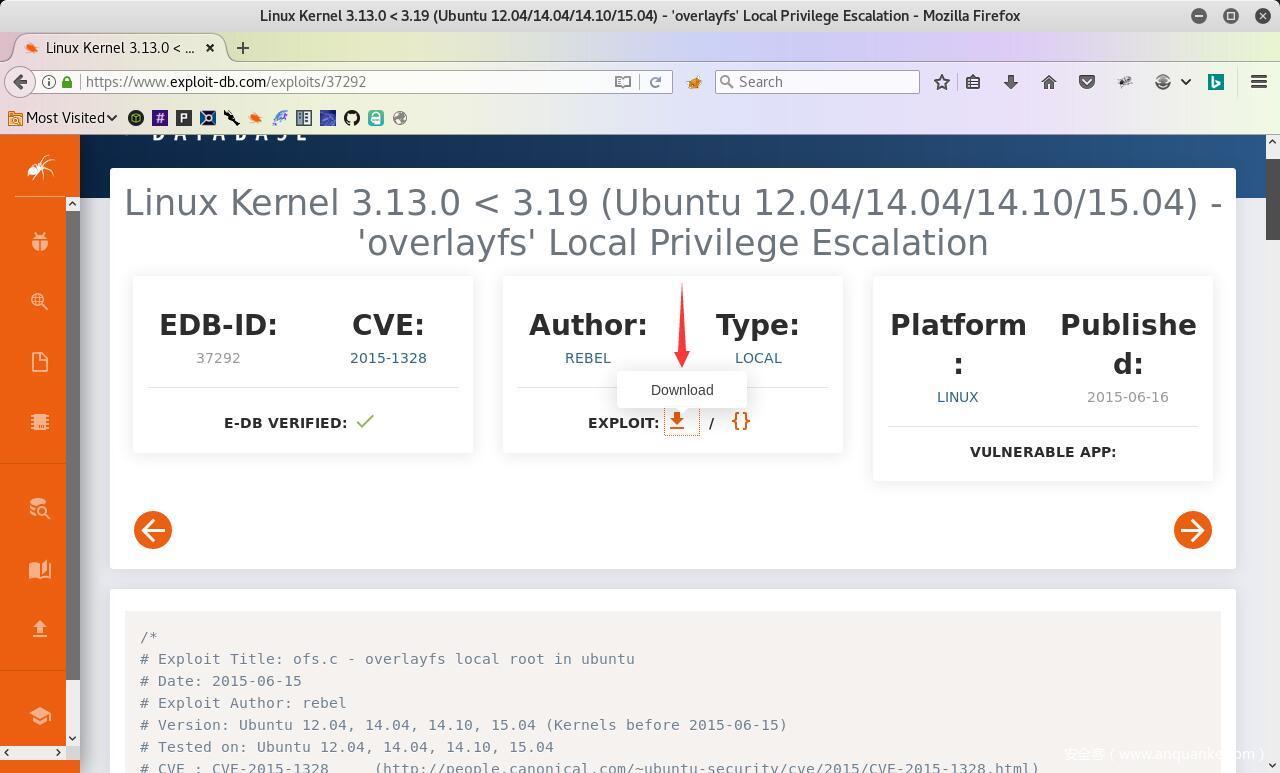The height and width of the screenshot is (773, 1280).
Task: Open a new tab with plus button
Action: pyautogui.click(x=242, y=48)
